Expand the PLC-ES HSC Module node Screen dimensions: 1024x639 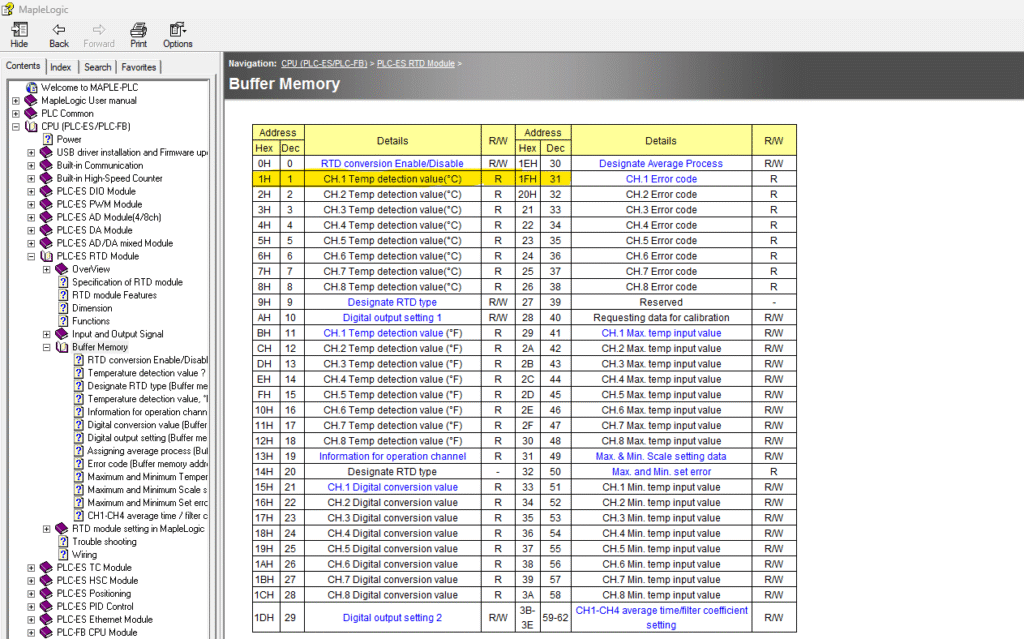(31, 581)
